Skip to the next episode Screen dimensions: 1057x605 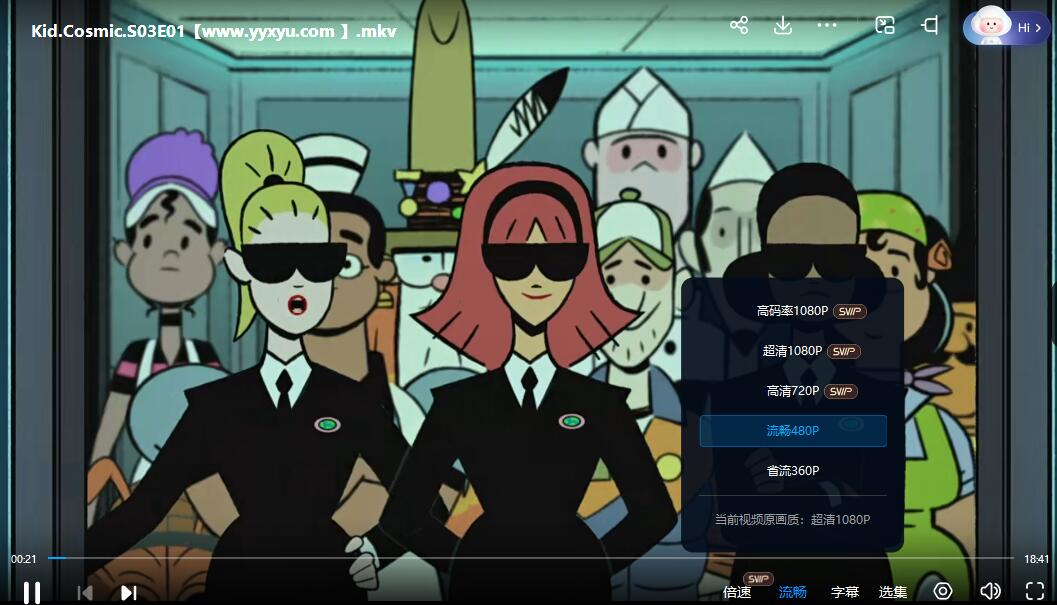129,593
